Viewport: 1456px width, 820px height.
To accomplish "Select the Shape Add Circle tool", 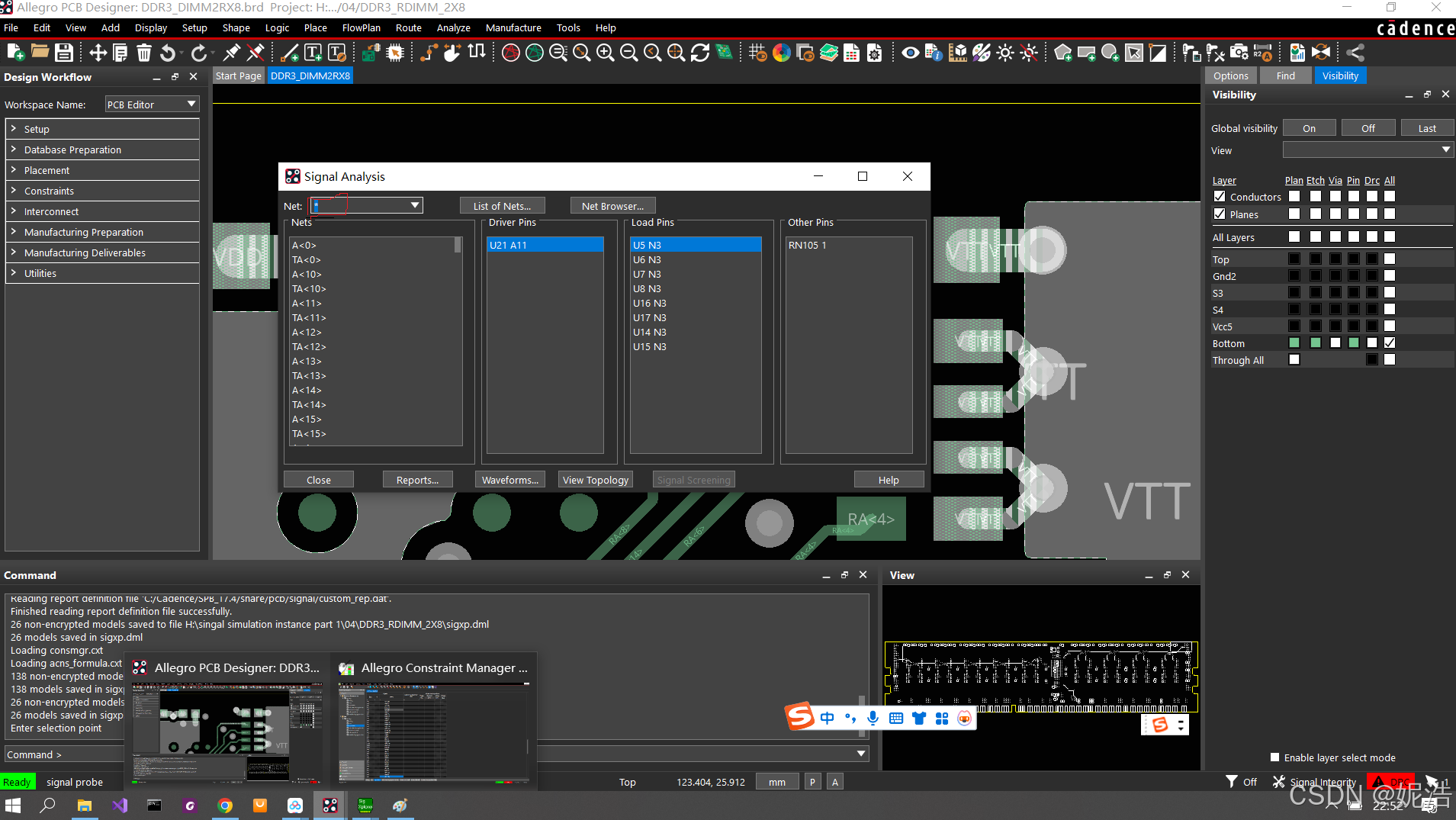I will click(x=1110, y=53).
